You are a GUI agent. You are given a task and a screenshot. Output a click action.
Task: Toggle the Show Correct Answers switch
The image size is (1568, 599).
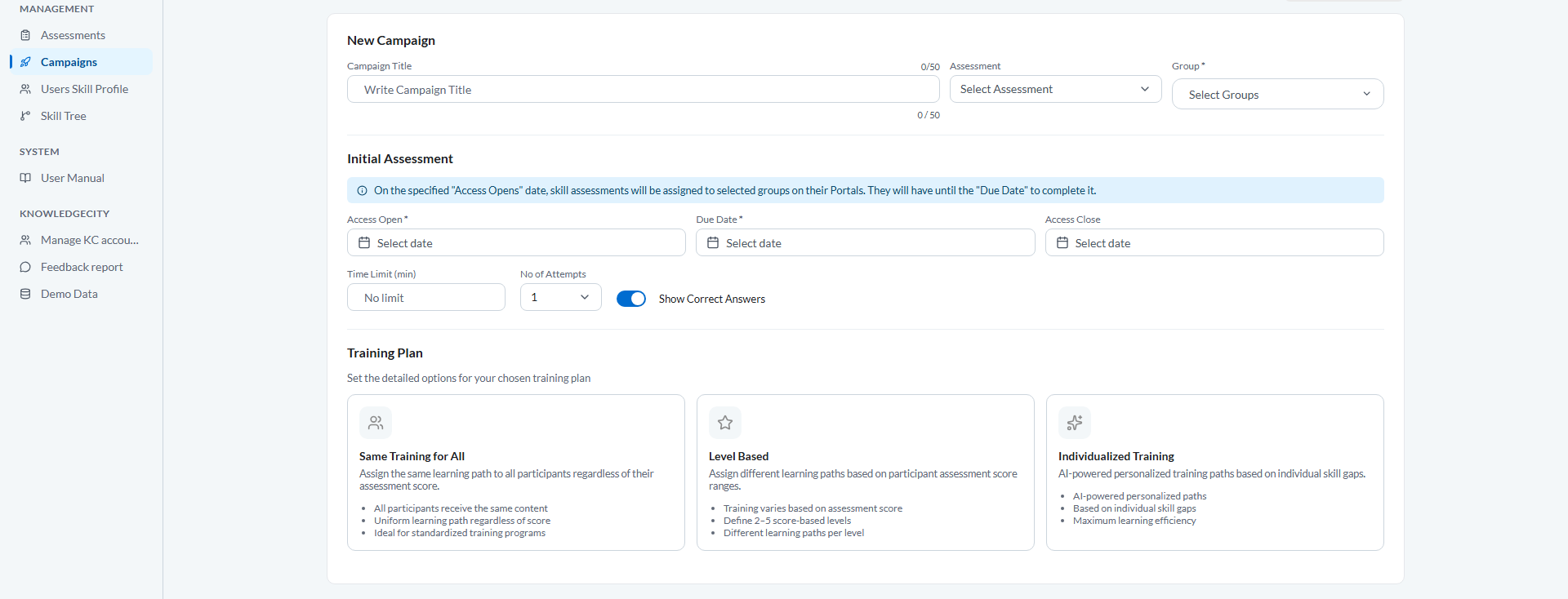tap(631, 299)
